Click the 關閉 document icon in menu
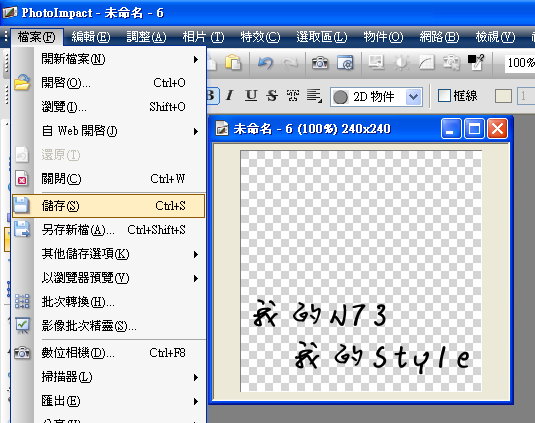 click(22, 178)
